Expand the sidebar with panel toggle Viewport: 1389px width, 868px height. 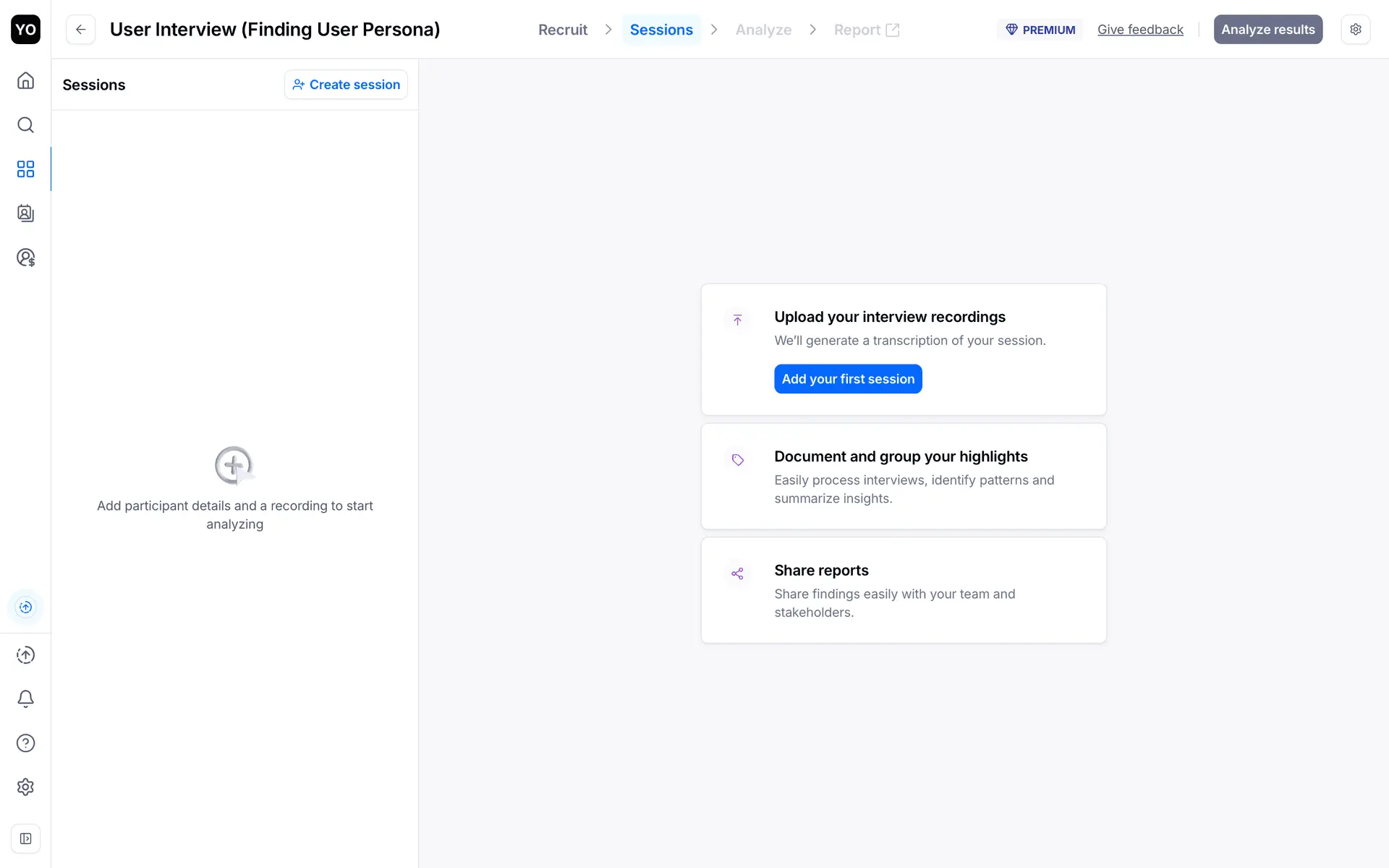point(25,839)
